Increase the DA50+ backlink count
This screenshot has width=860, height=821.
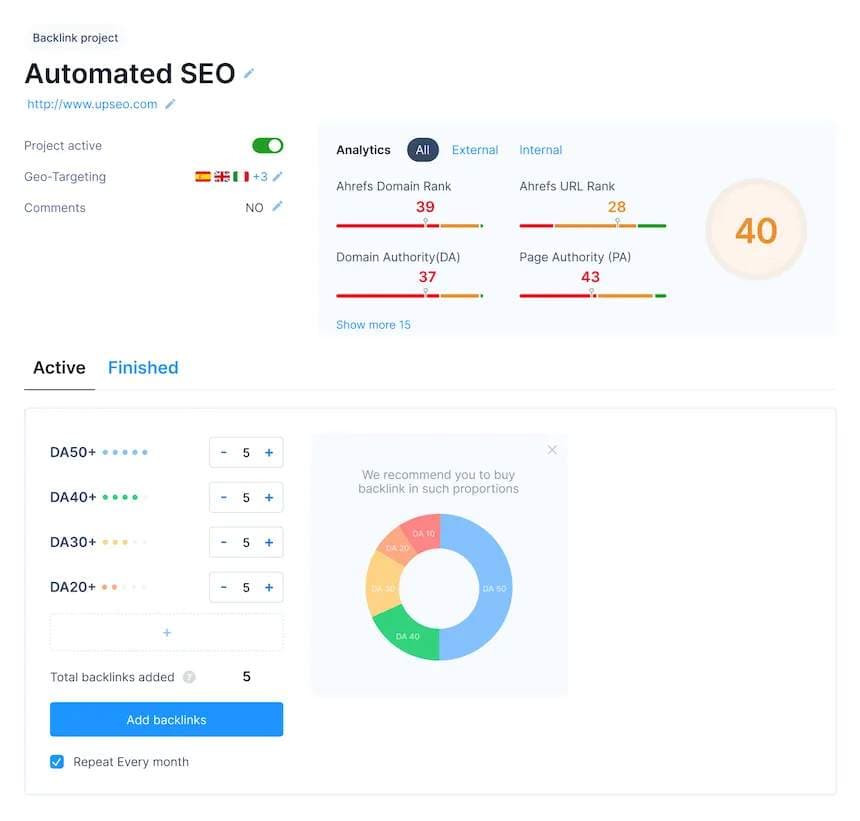[x=269, y=452]
